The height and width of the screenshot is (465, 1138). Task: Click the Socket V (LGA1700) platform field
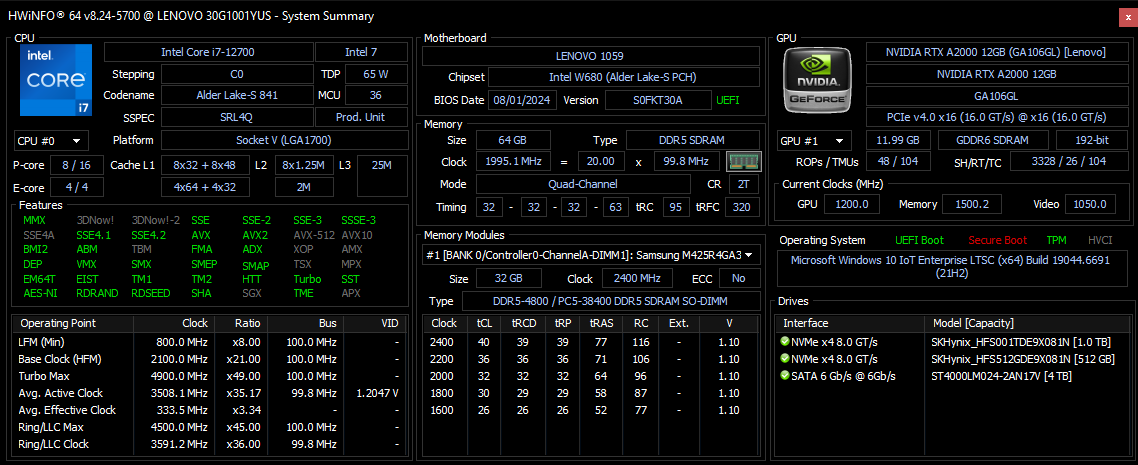coord(284,141)
